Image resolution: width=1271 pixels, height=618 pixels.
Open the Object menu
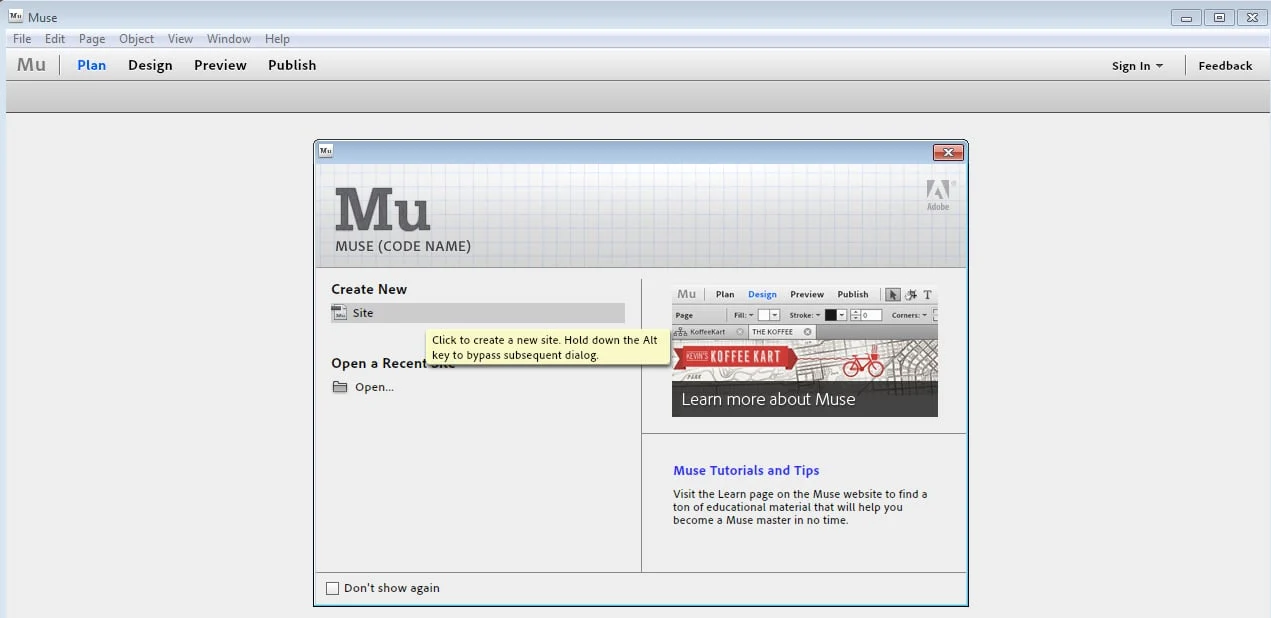(x=137, y=39)
